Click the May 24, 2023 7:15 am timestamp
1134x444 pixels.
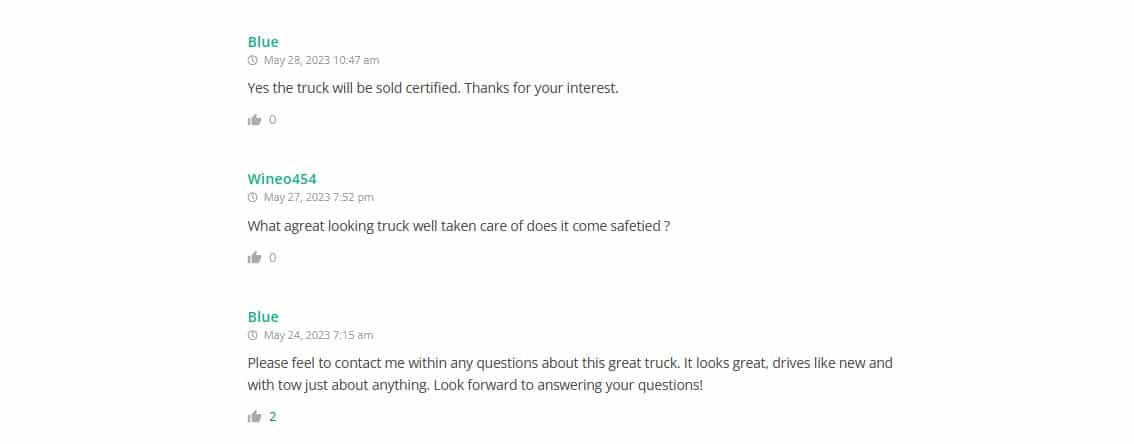point(318,335)
